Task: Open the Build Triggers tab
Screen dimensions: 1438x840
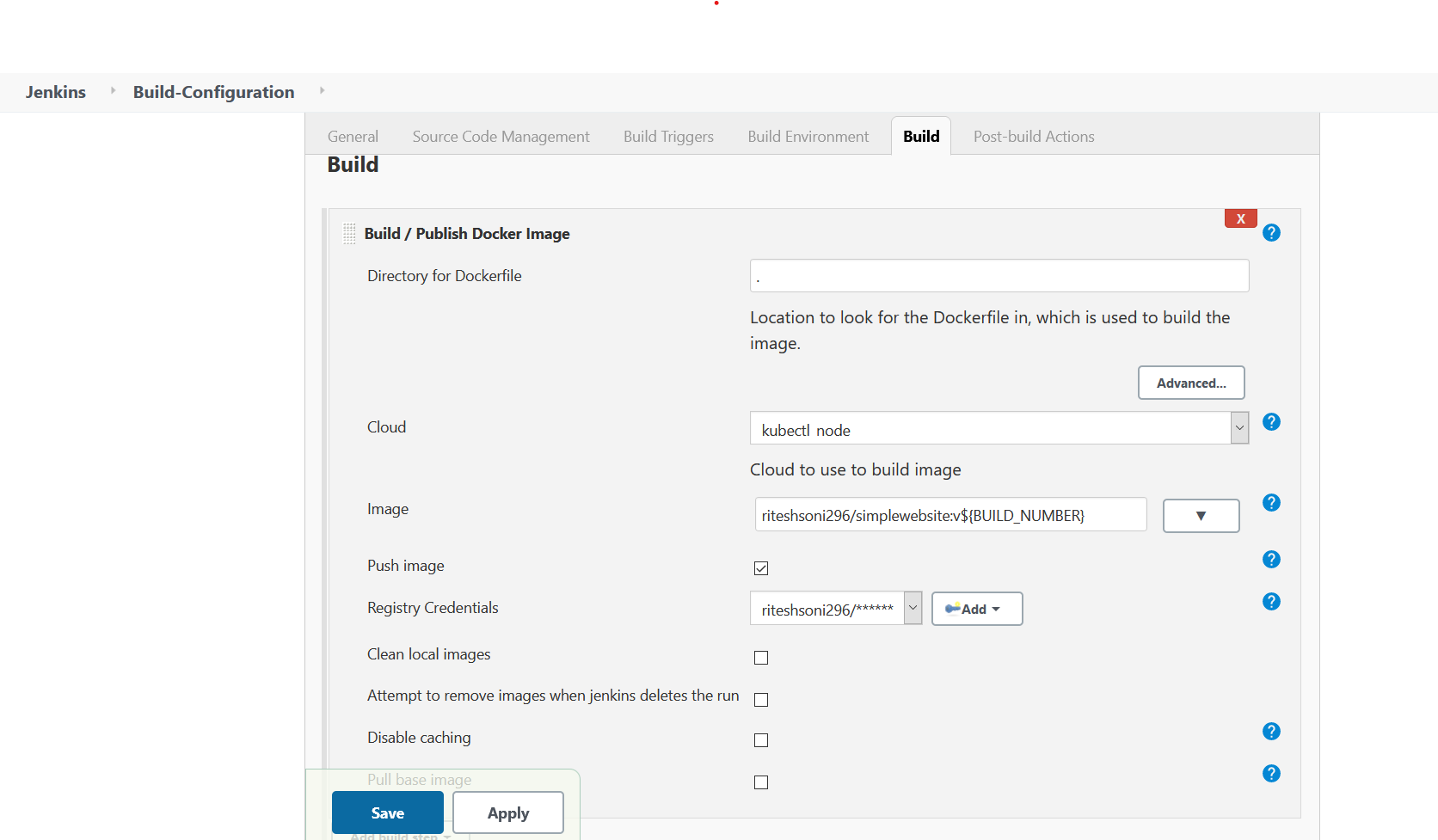Action: pos(669,137)
